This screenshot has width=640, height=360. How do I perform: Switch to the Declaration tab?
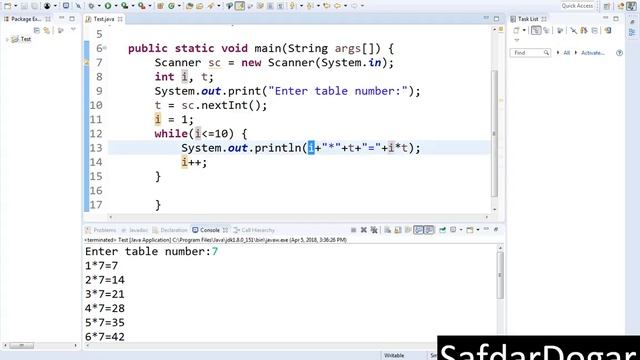pos(169,230)
